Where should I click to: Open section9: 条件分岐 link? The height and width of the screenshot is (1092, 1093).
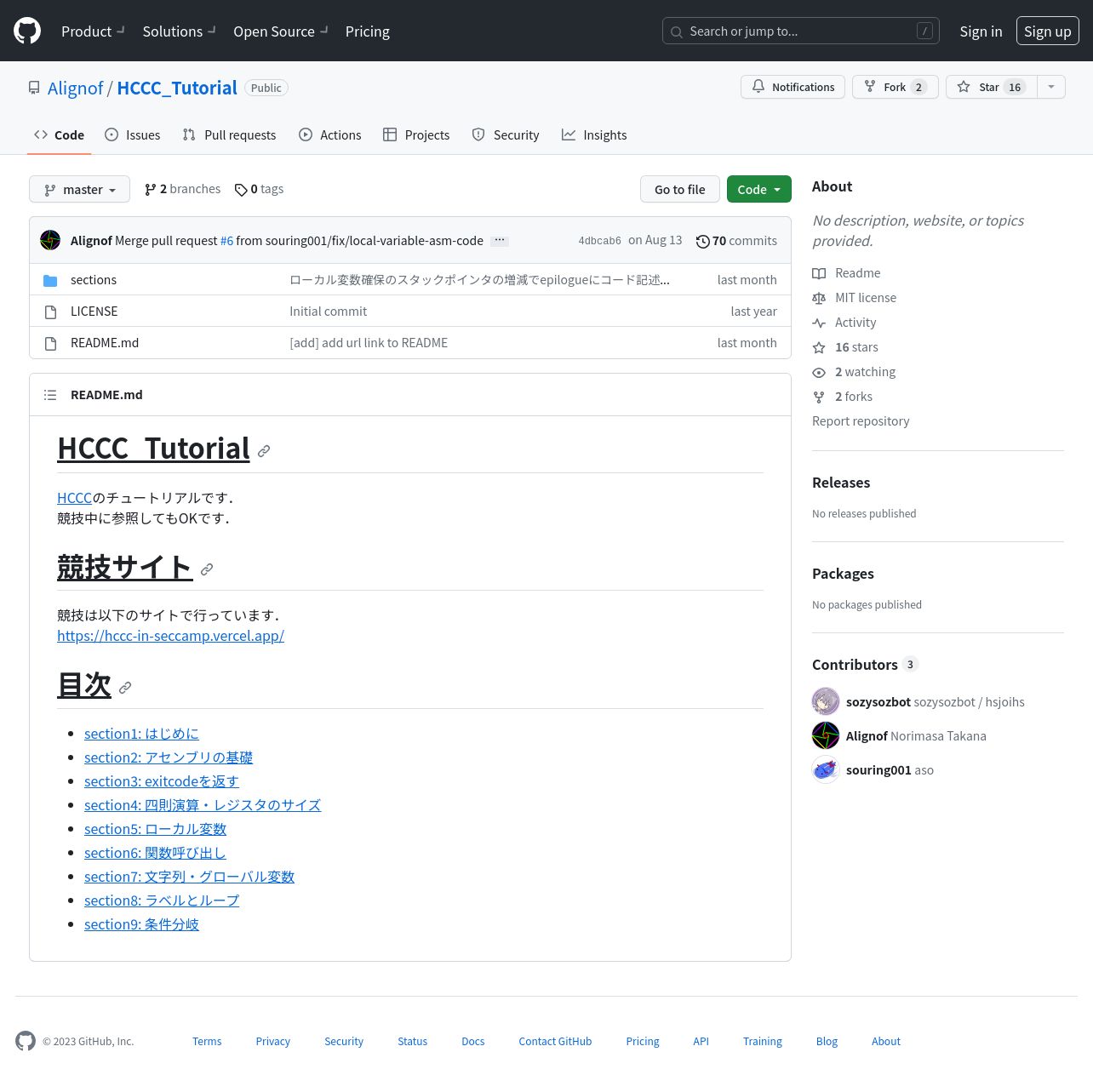coord(141,924)
